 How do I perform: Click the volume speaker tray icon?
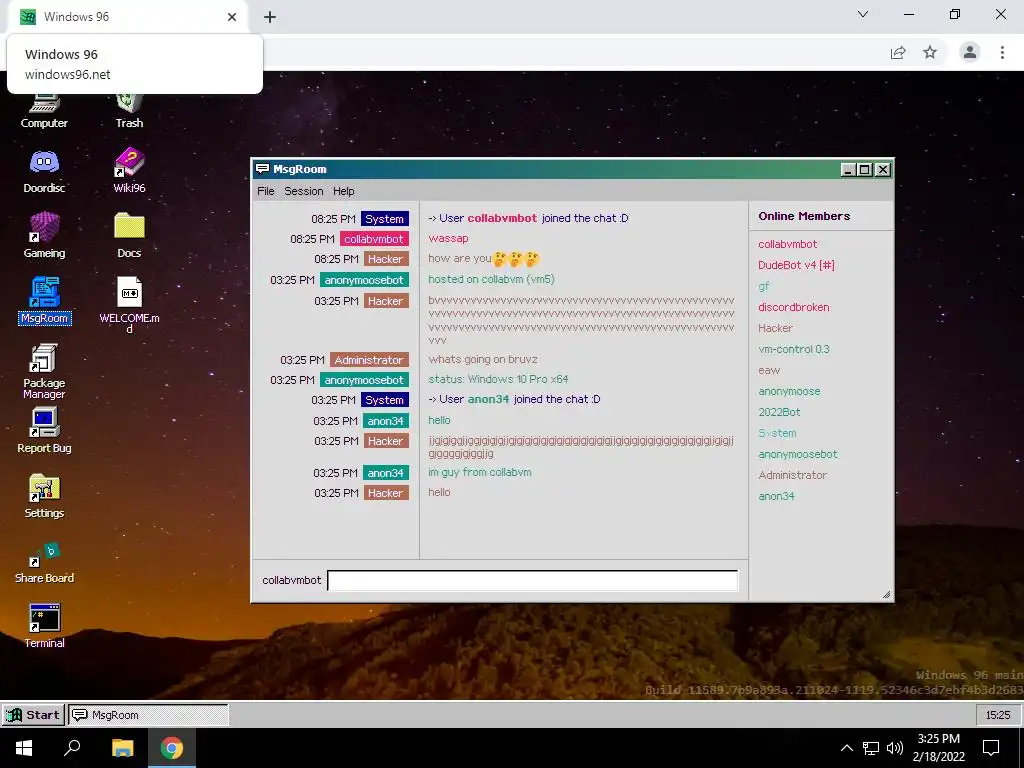coord(895,748)
